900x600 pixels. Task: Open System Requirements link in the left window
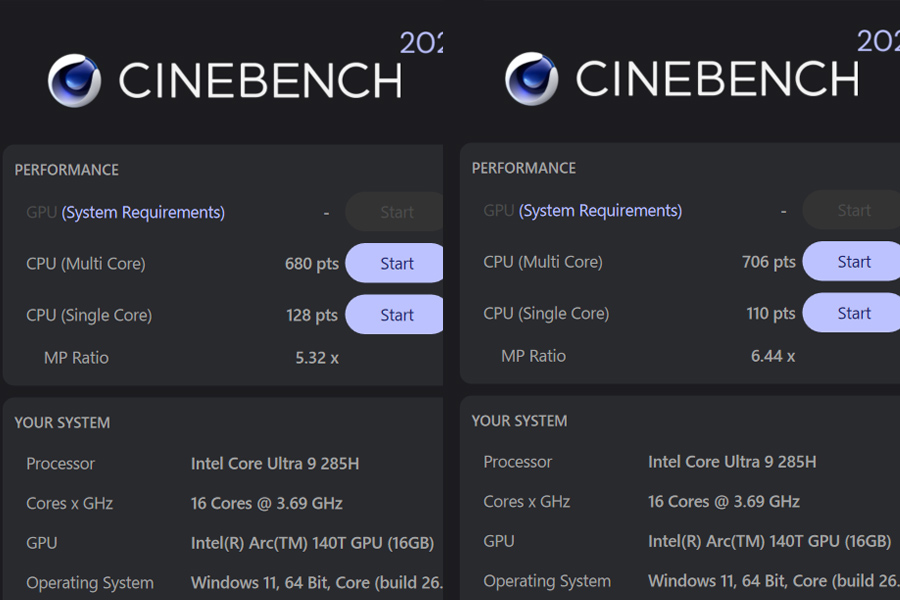coord(143,212)
